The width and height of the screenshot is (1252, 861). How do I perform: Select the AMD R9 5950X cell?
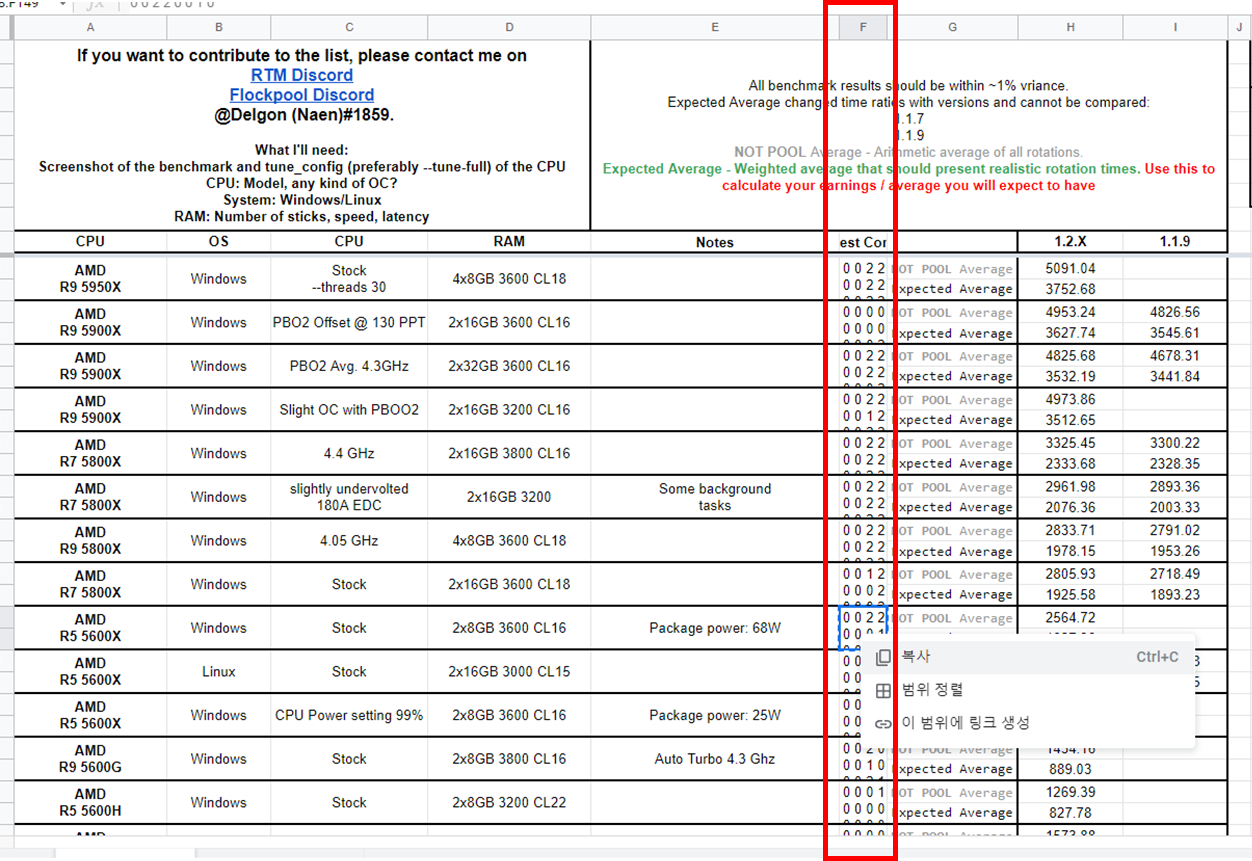tap(90, 279)
